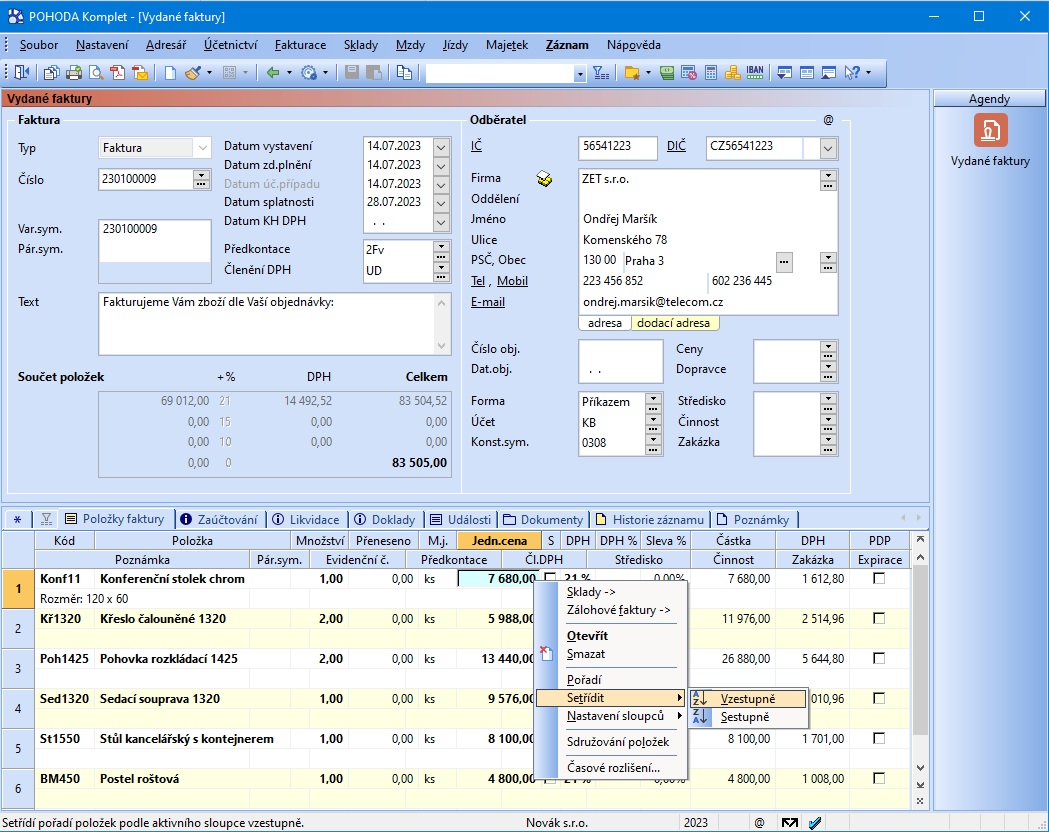Click the gear automation toolbar icon
Image resolution: width=1049 pixels, height=832 pixels.
coord(308,72)
